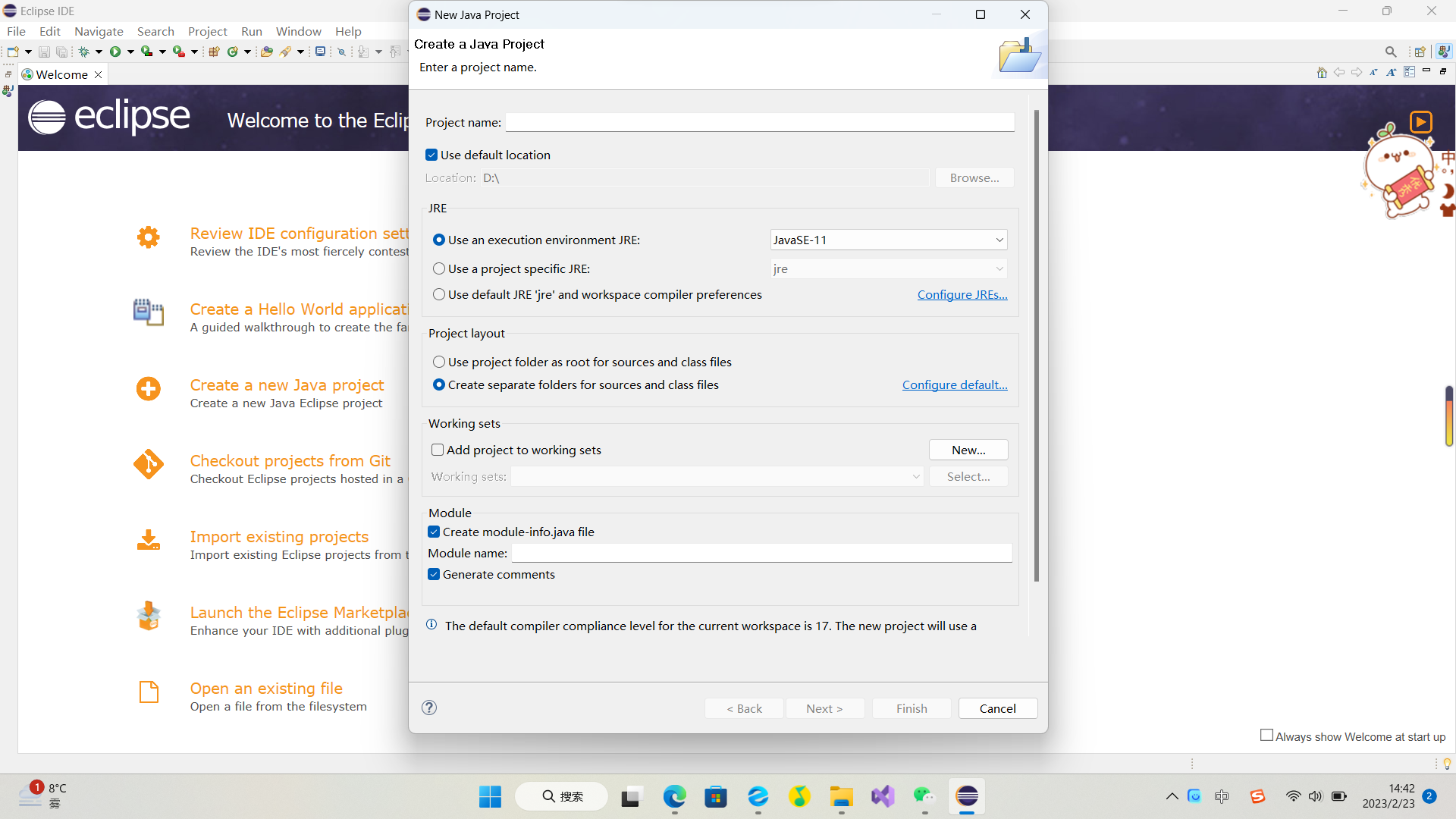Image resolution: width=1456 pixels, height=819 pixels.
Task: Select Use a project specific JRE
Action: tap(439, 268)
